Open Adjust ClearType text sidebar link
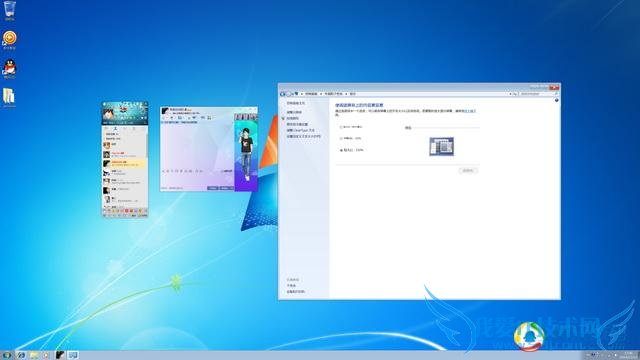Viewport: 640px width, 360px height. click(300, 130)
